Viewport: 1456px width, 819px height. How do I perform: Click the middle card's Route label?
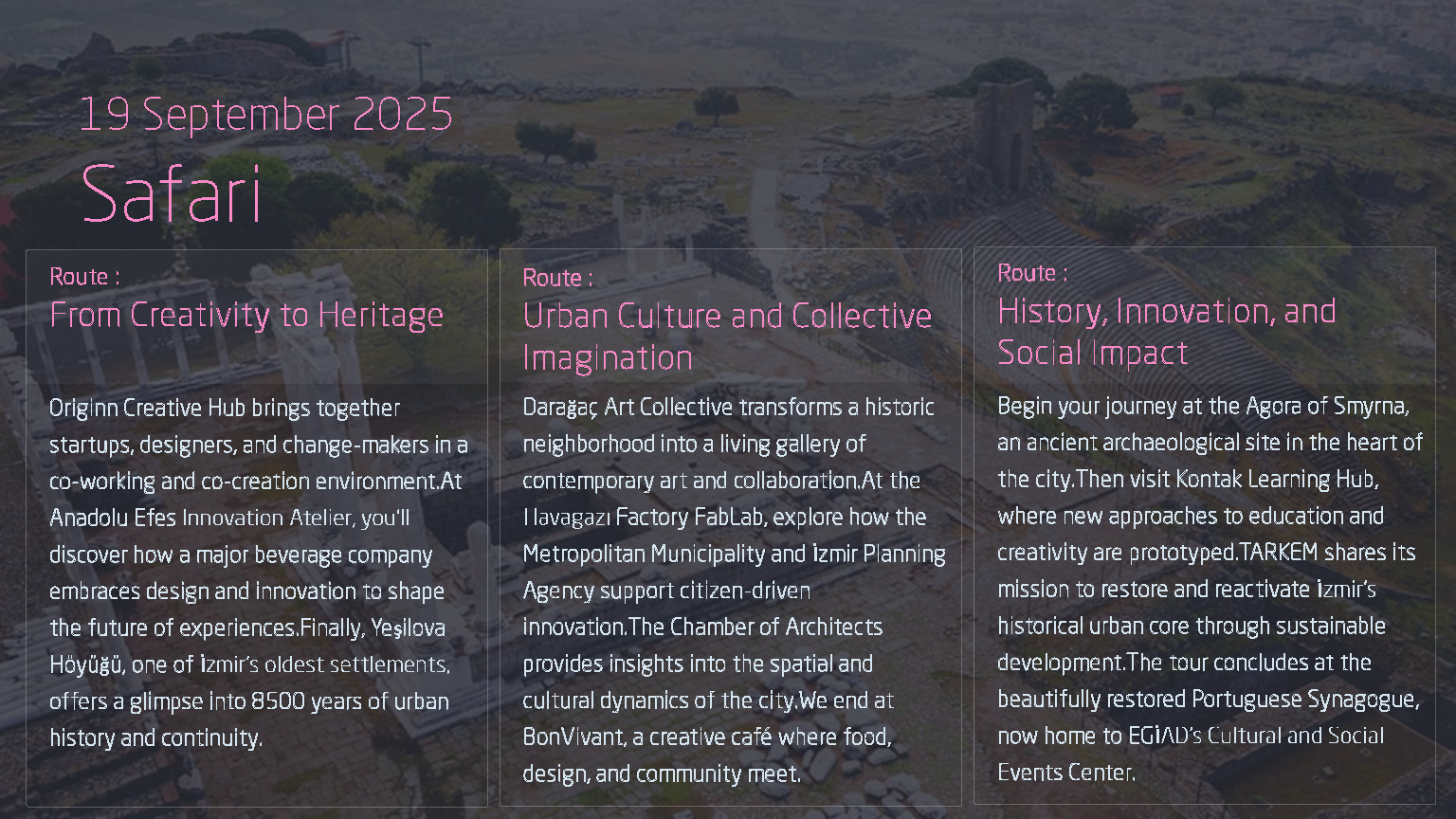click(557, 278)
